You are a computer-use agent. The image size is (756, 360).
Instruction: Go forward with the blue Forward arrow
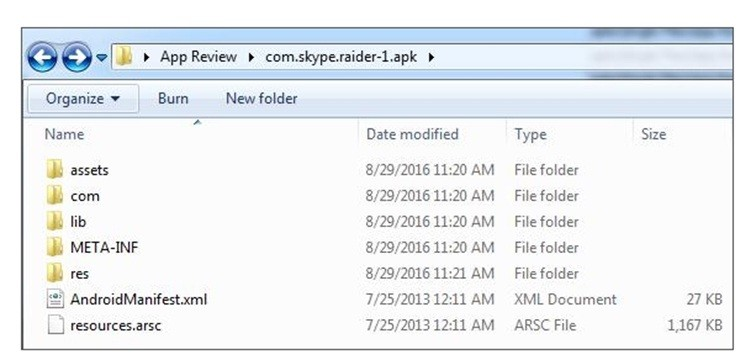coord(77,57)
